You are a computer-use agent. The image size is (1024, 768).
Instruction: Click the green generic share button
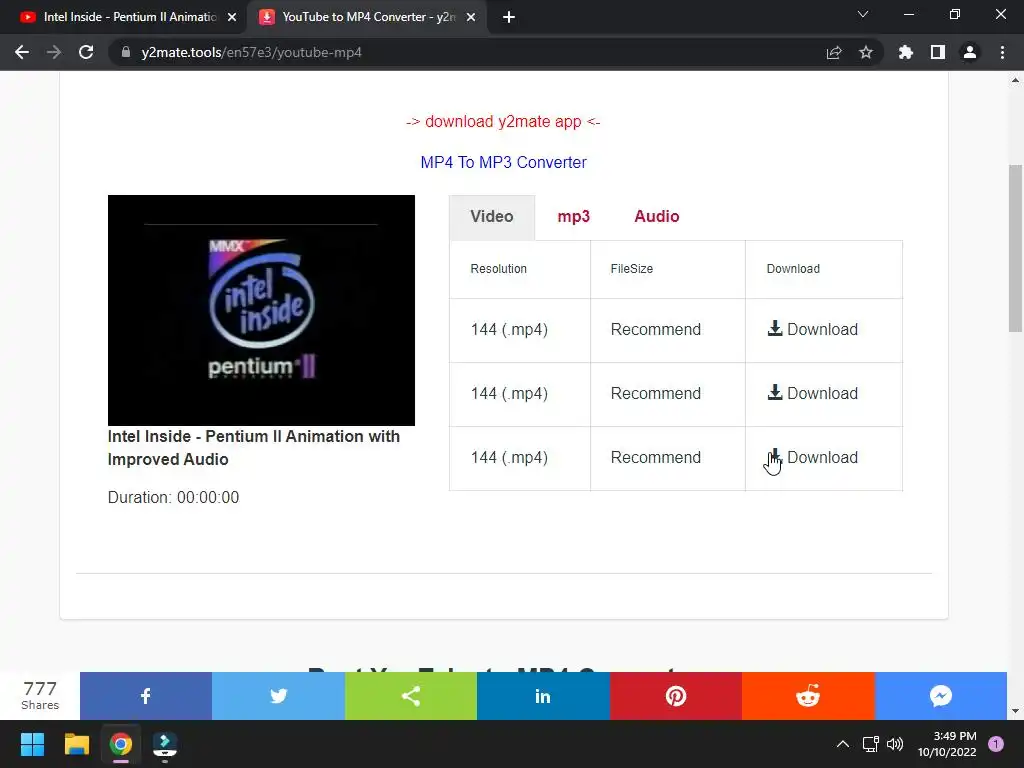[x=411, y=696]
